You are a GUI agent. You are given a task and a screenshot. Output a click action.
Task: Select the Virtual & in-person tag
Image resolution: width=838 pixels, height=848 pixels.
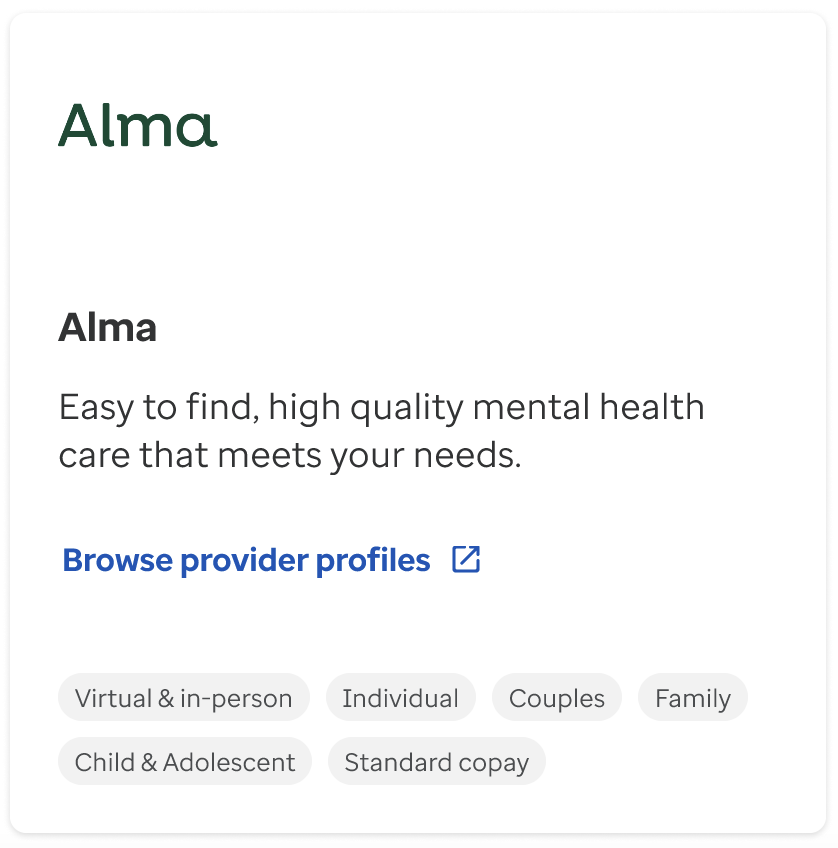pos(184,698)
